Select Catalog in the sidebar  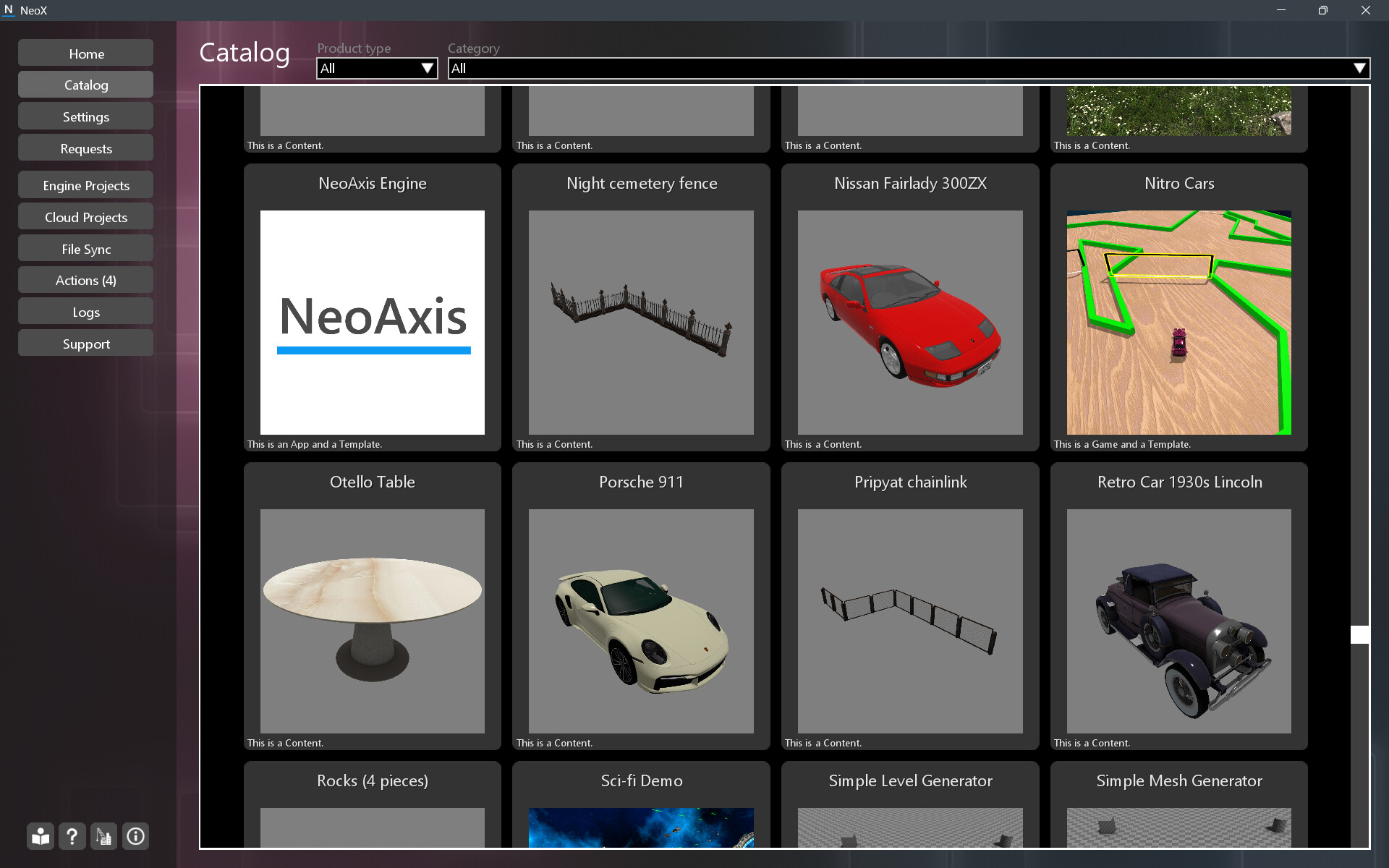coord(86,85)
